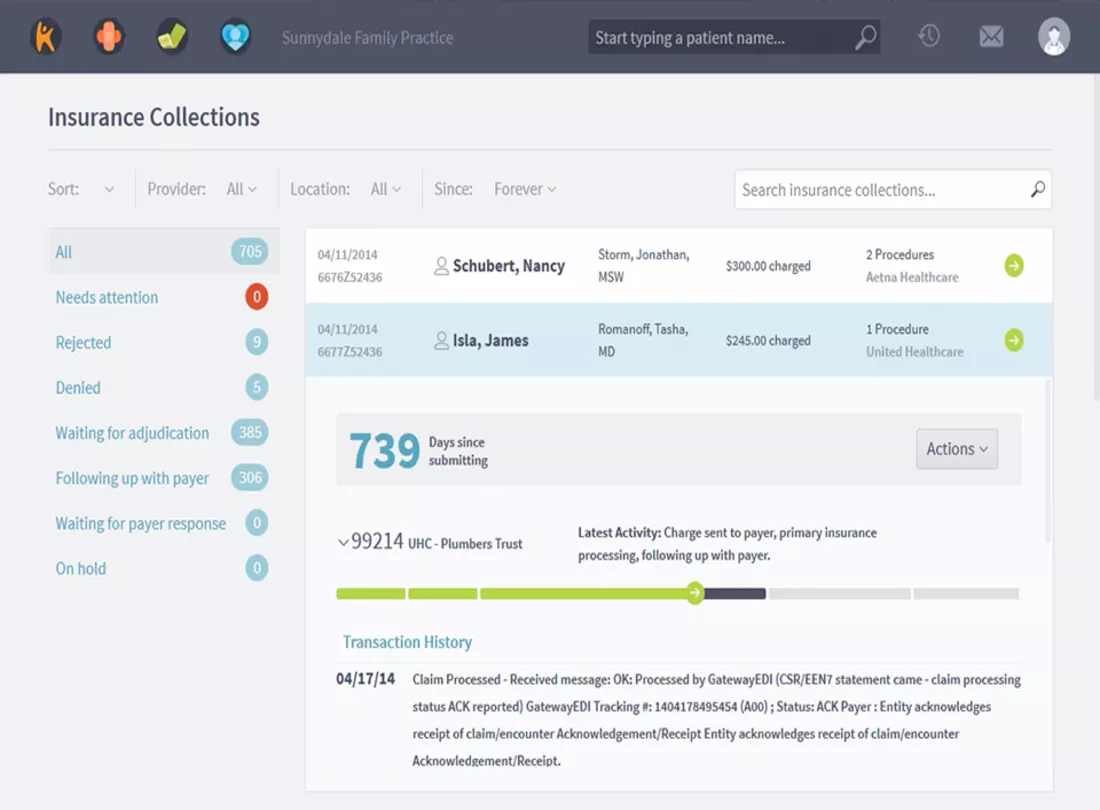Expand the Since: Forever dropdown
Viewport: 1100px width, 810px height.
pos(524,188)
